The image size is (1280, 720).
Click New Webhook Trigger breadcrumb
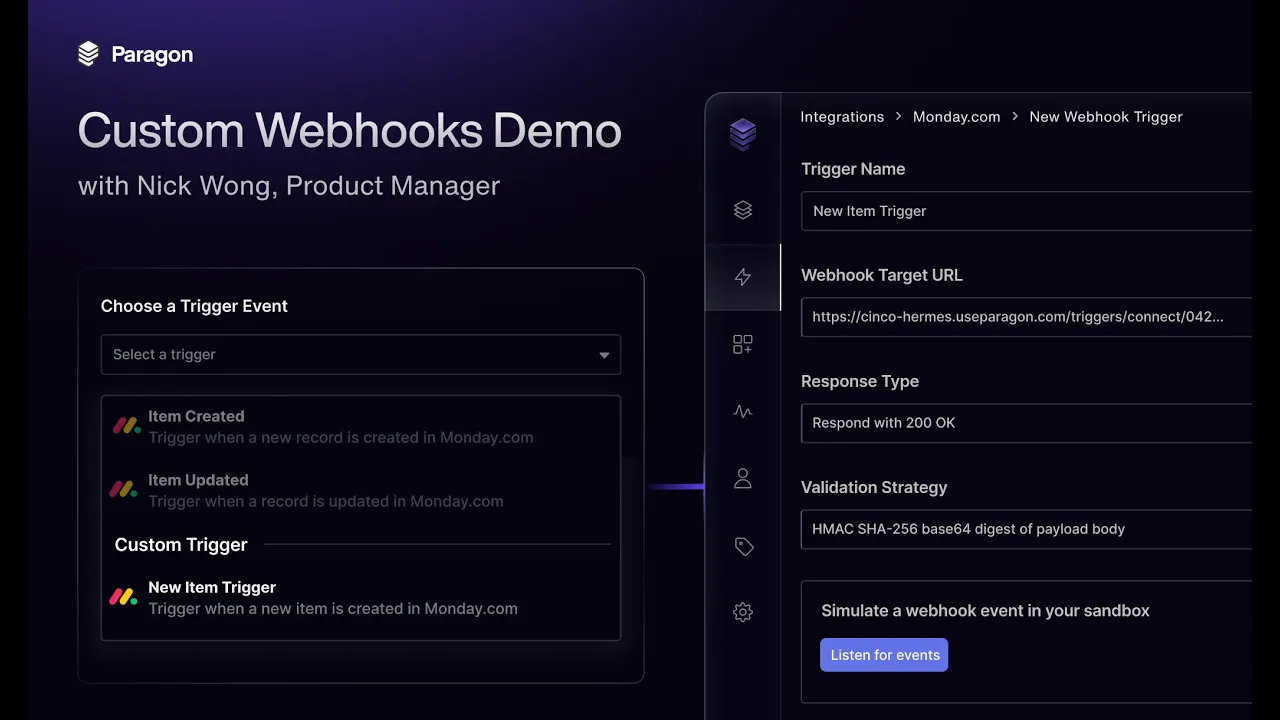[x=1106, y=117]
